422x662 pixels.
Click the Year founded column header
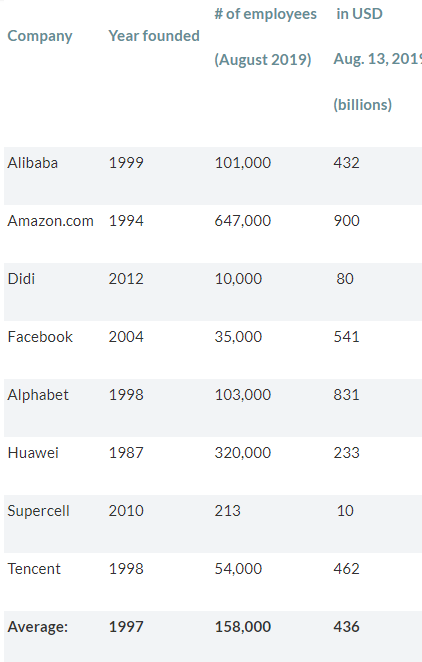(154, 36)
